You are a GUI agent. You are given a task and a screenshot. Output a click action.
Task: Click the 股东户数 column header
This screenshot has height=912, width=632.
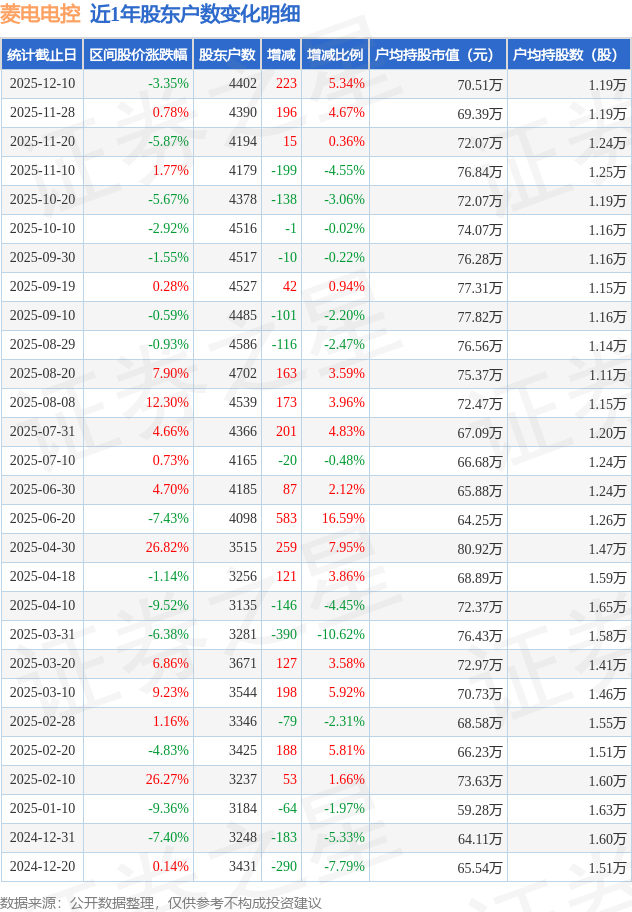click(227, 55)
